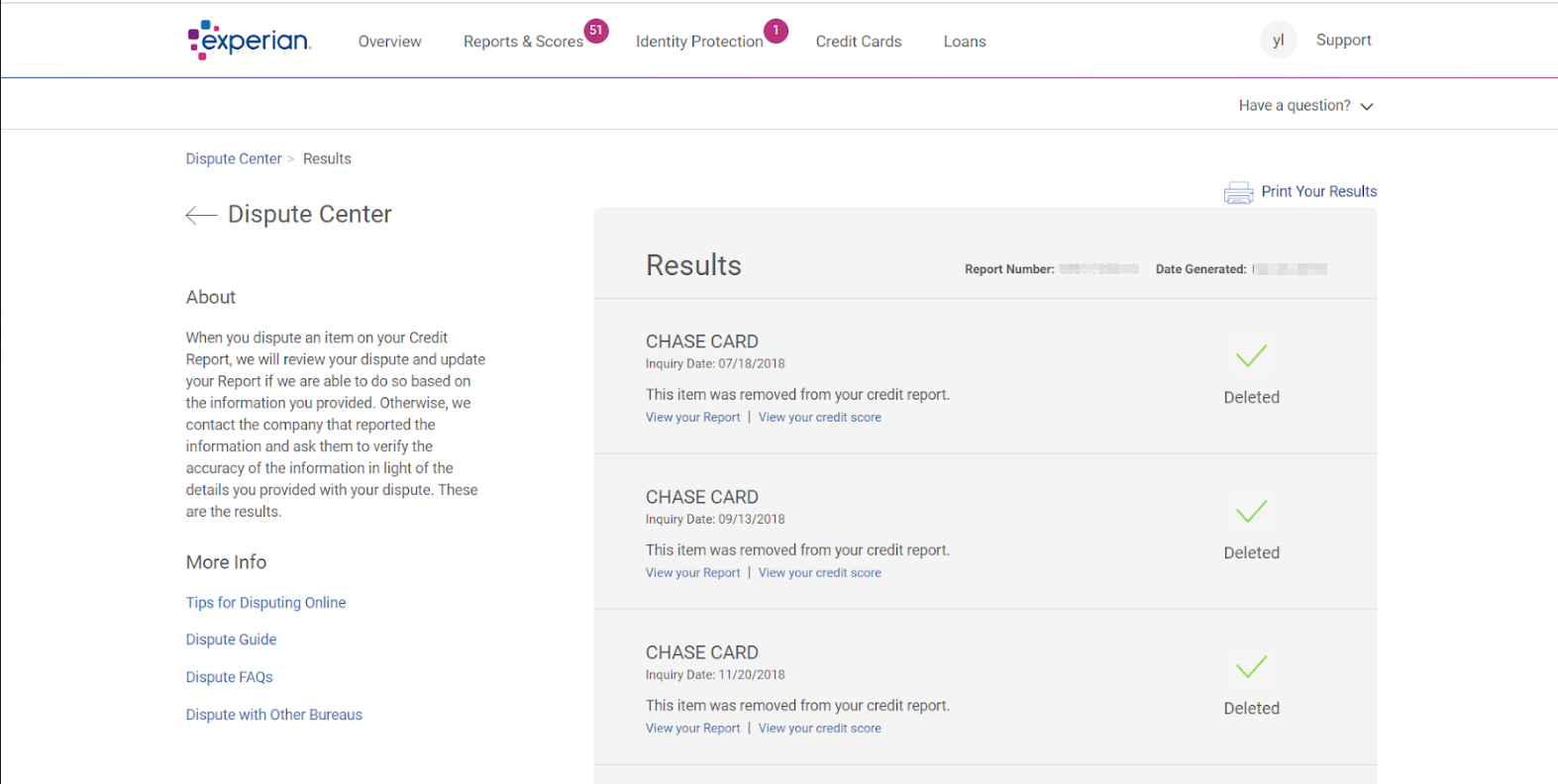Go to Reports & Scores
The width and height of the screenshot is (1558, 784).
point(523,42)
